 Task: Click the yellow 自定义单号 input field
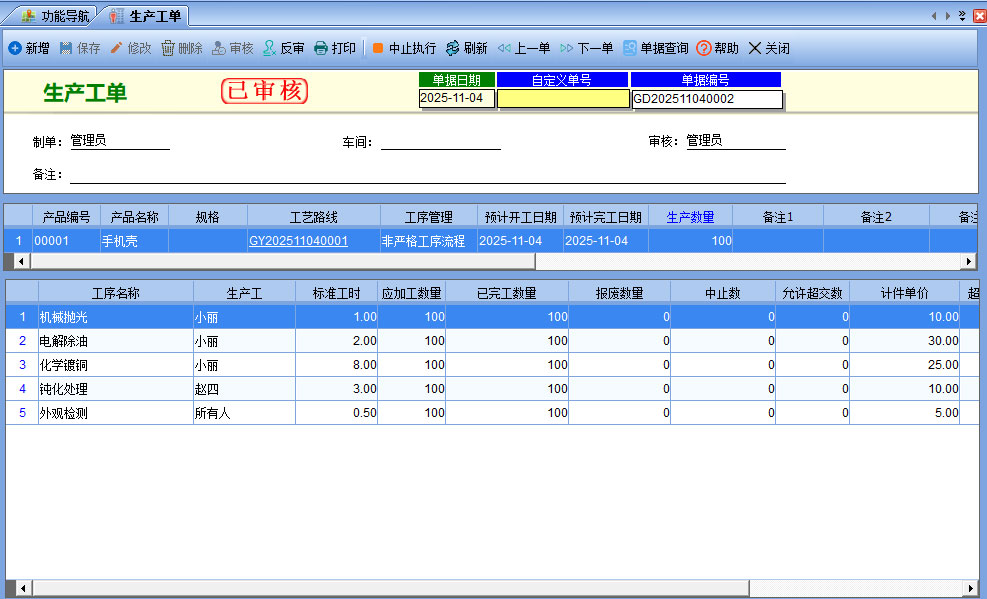point(563,98)
